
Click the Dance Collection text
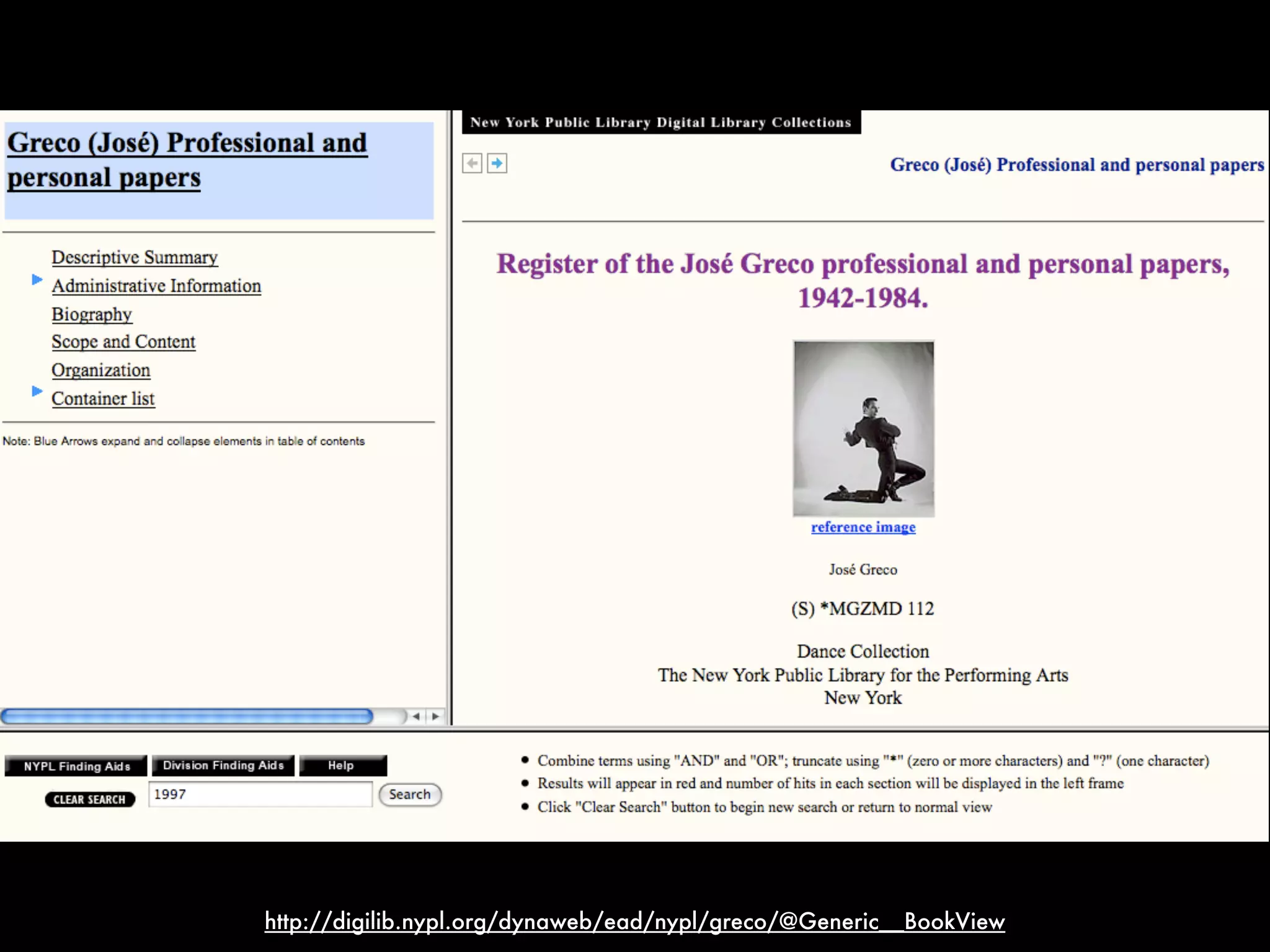863,651
